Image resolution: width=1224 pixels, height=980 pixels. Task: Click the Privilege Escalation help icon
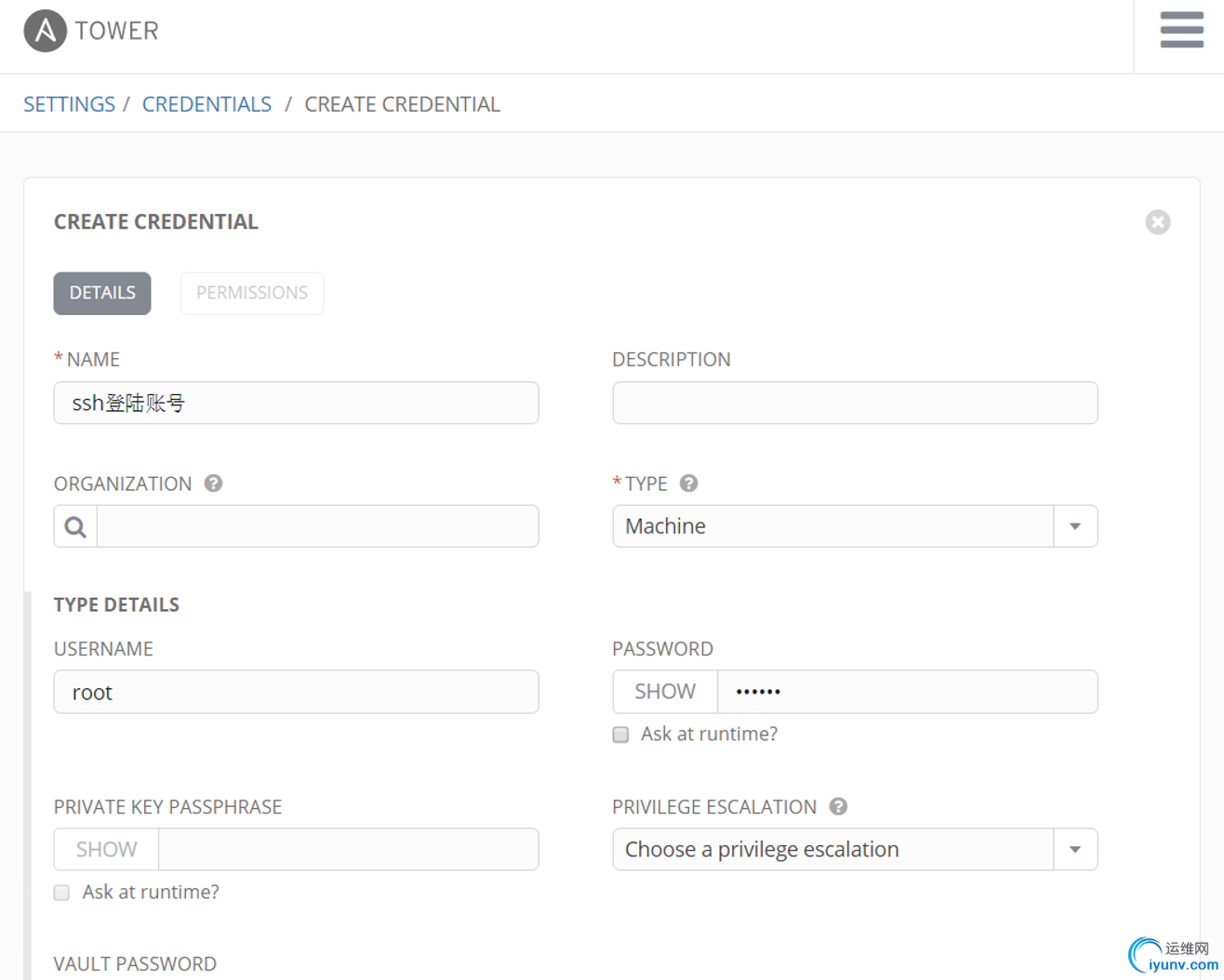pyautogui.click(x=838, y=807)
